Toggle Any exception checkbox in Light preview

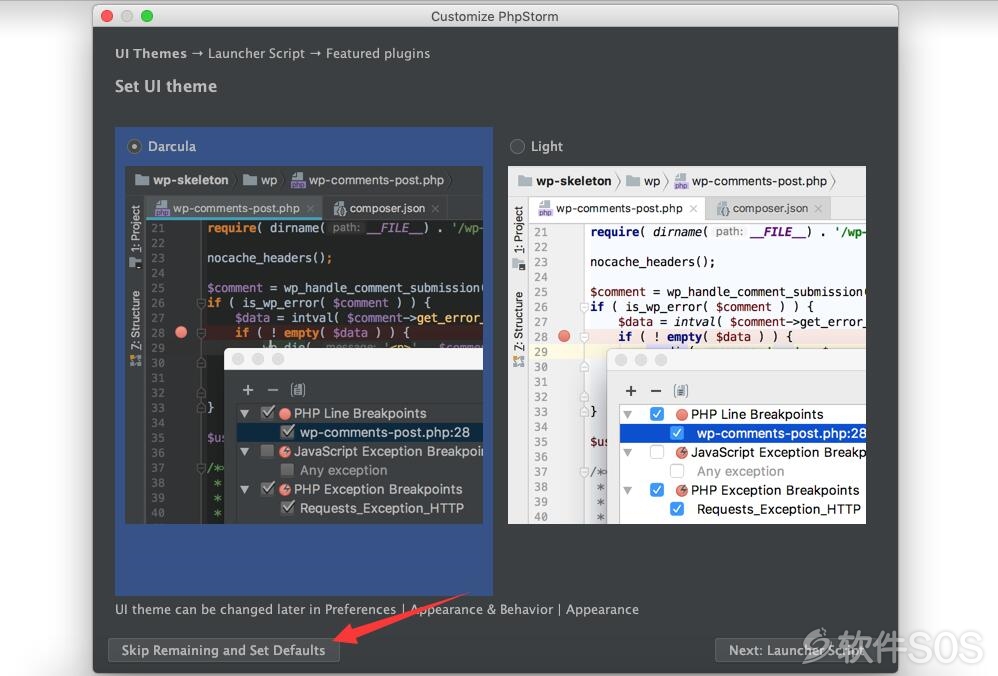pyautogui.click(x=677, y=471)
